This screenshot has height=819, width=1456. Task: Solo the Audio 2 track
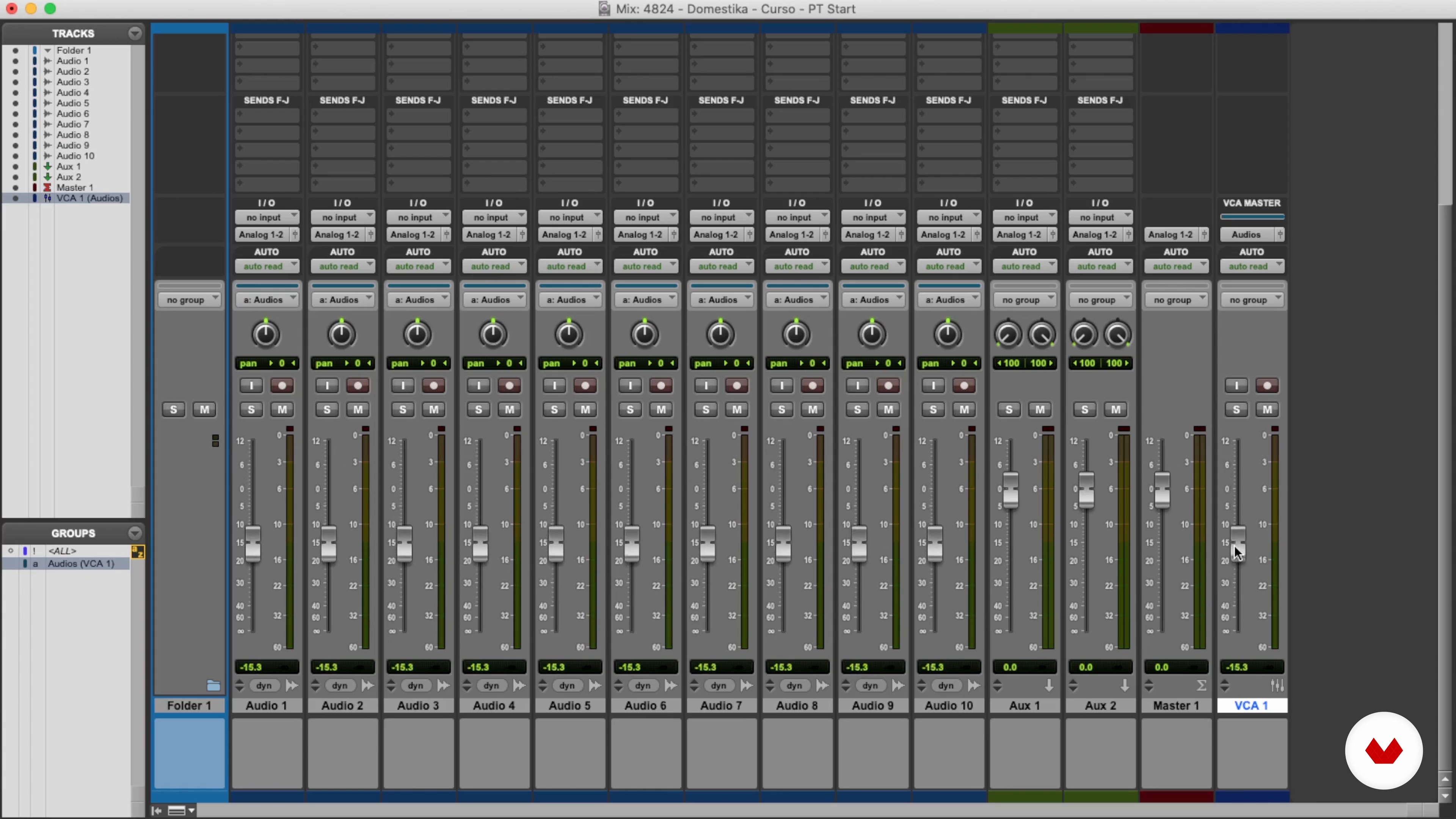point(327,409)
